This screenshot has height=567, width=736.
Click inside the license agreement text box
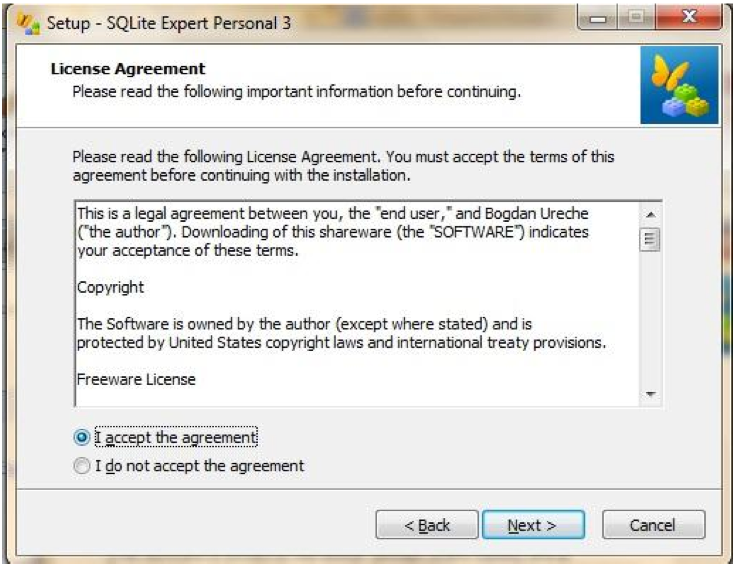[x=358, y=303]
